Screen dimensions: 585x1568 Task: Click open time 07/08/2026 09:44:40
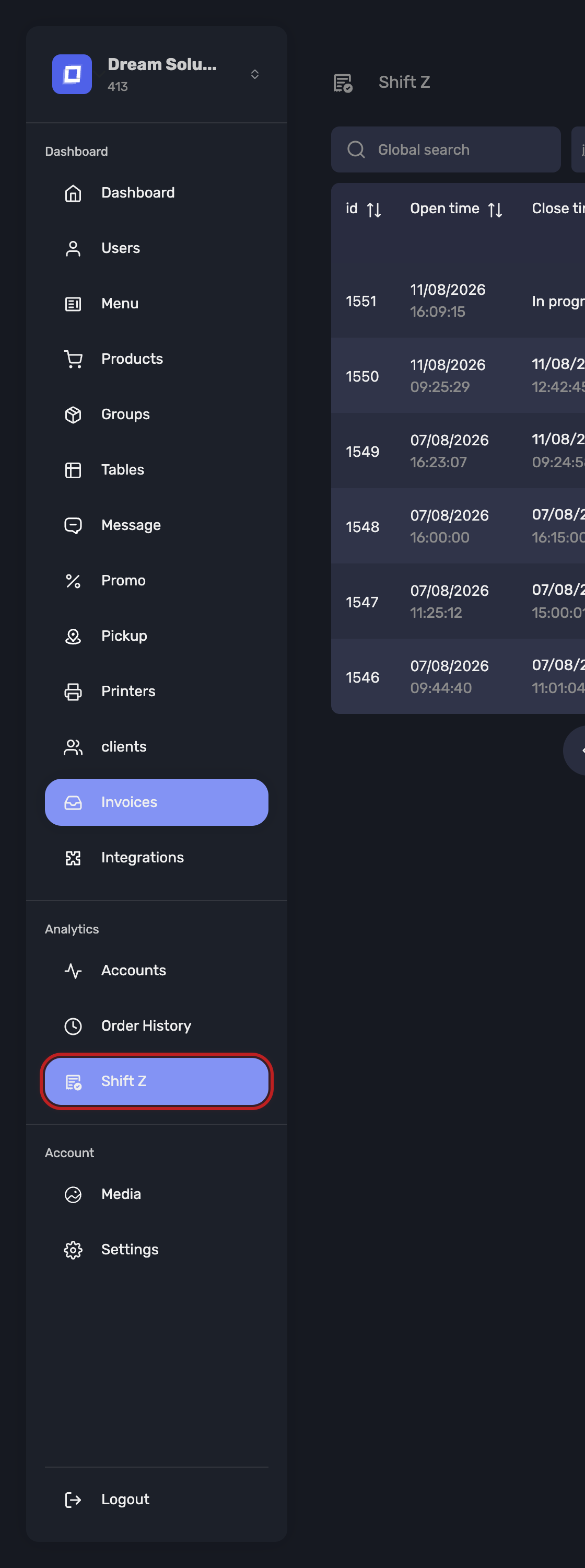pyautogui.click(x=449, y=677)
